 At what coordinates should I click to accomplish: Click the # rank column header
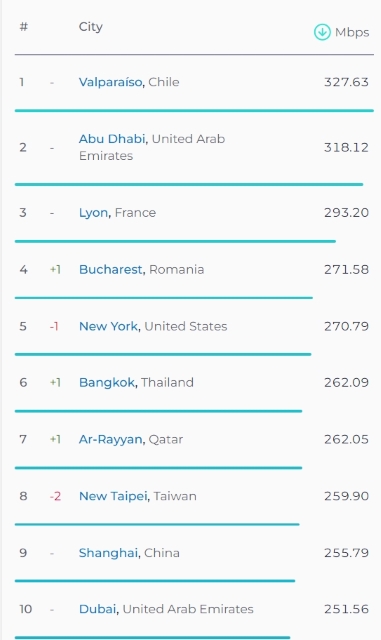point(24,27)
